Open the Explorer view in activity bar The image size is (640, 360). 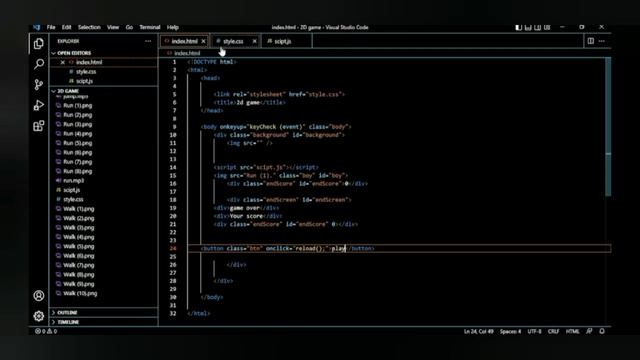tap(39, 43)
